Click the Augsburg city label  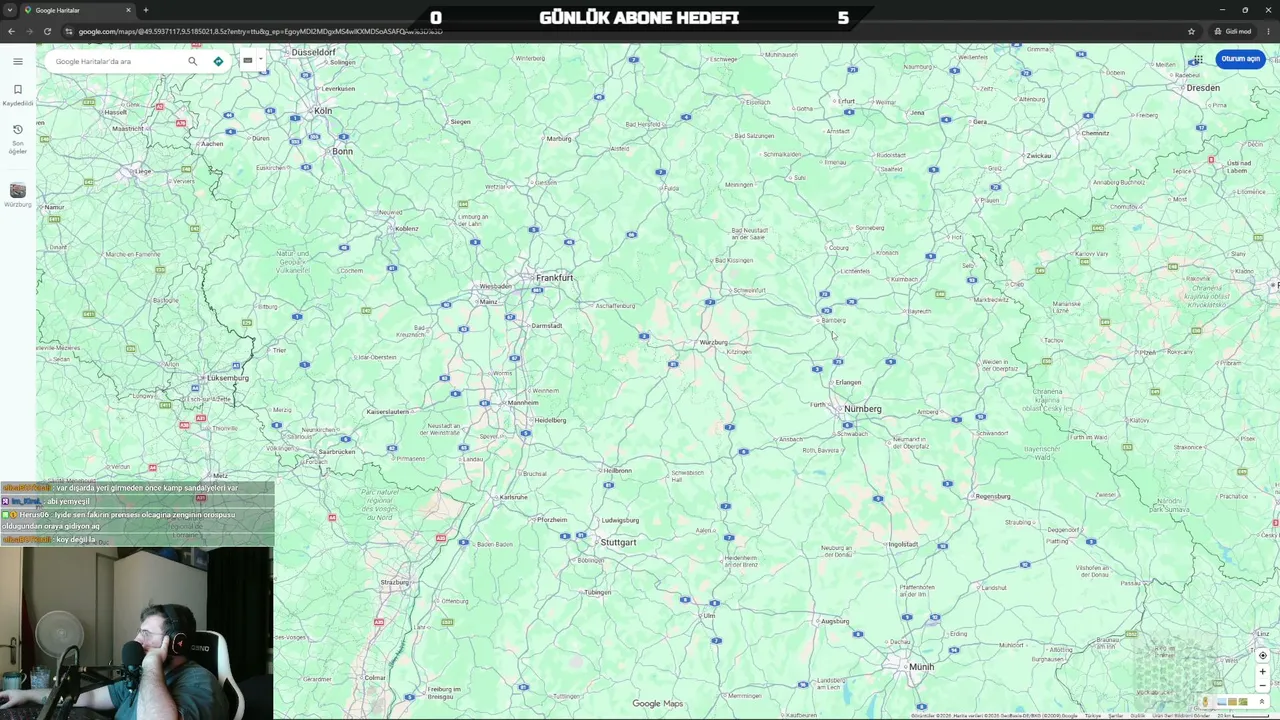tap(834, 621)
